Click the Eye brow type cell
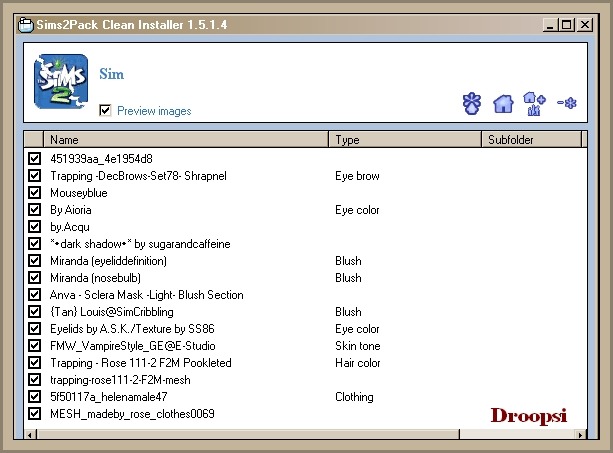This screenshot has height=453, width=613. pyautogui.click(x=357, y=176)
